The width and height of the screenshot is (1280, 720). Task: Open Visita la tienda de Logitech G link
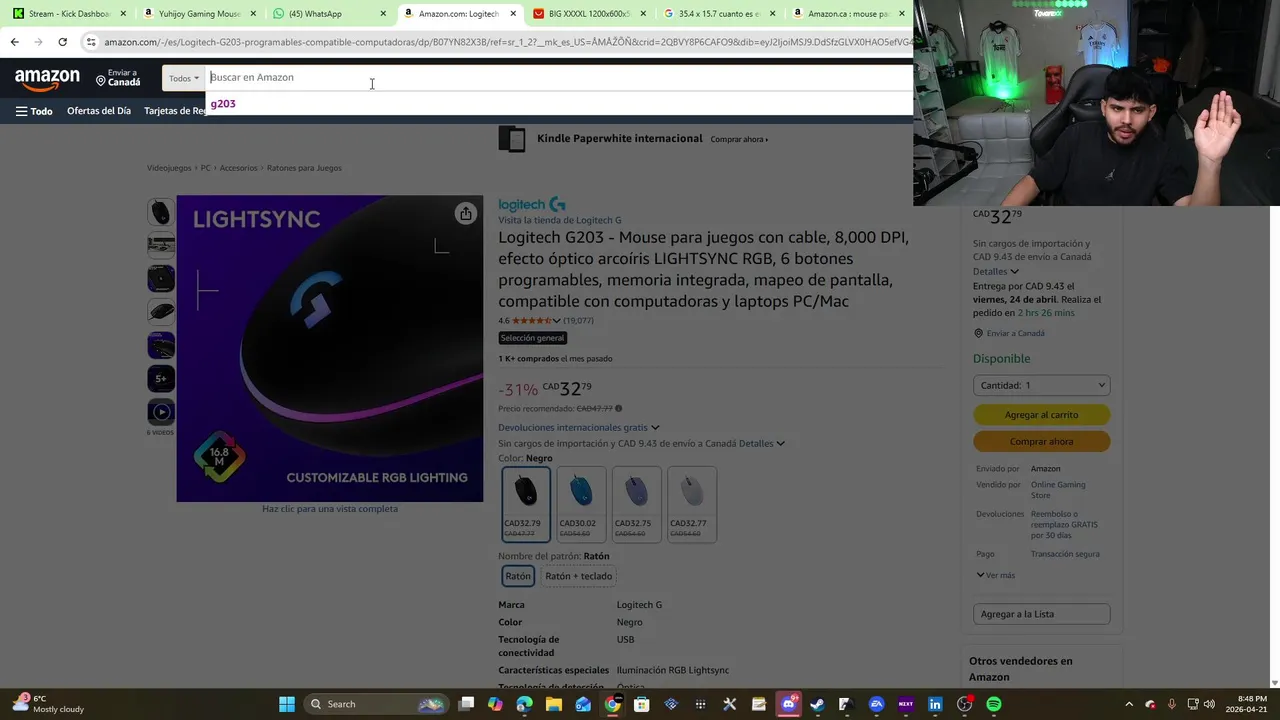point(560,220)
